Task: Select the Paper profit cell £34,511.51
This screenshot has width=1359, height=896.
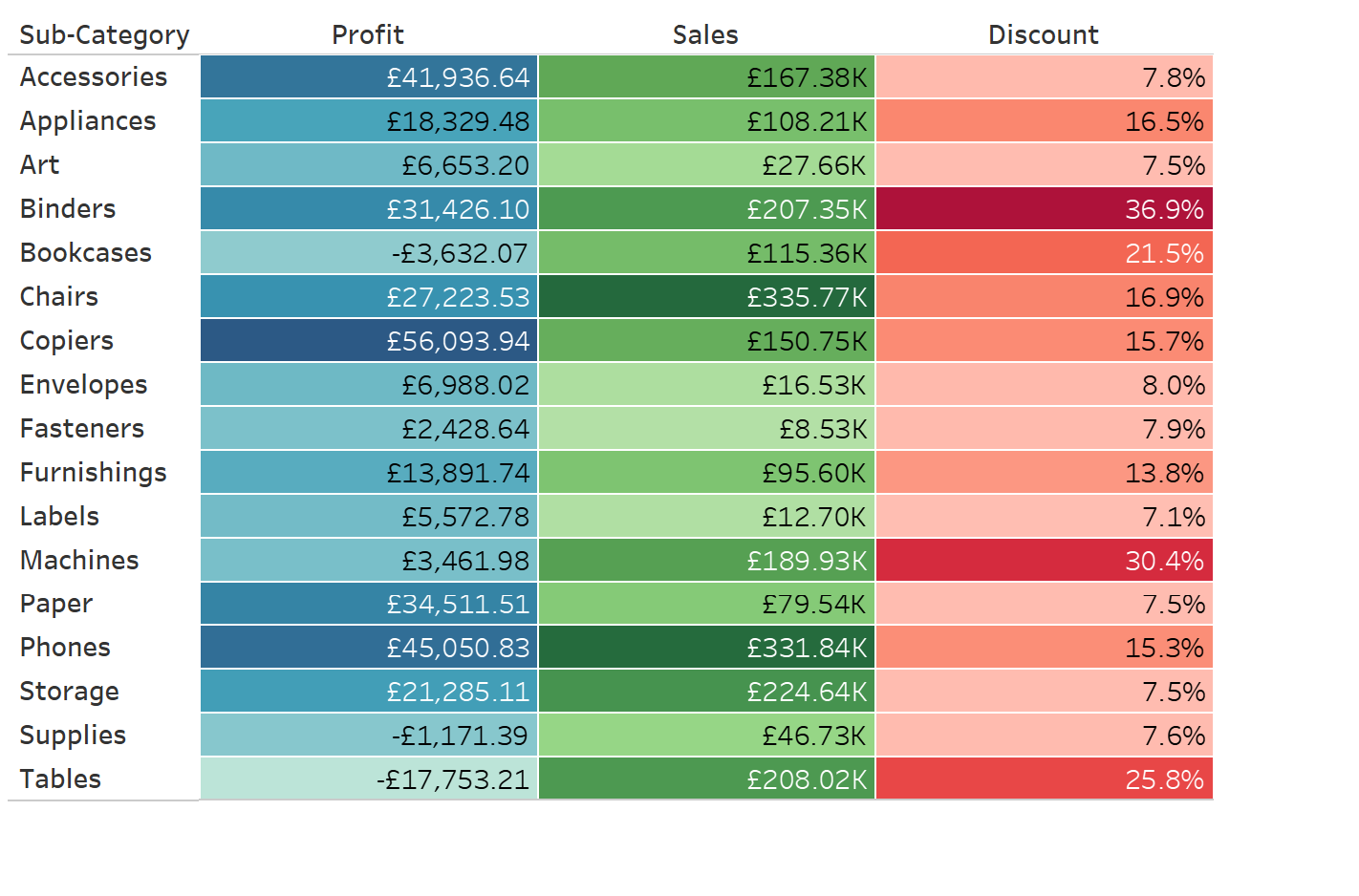Action: coord(369,605)
